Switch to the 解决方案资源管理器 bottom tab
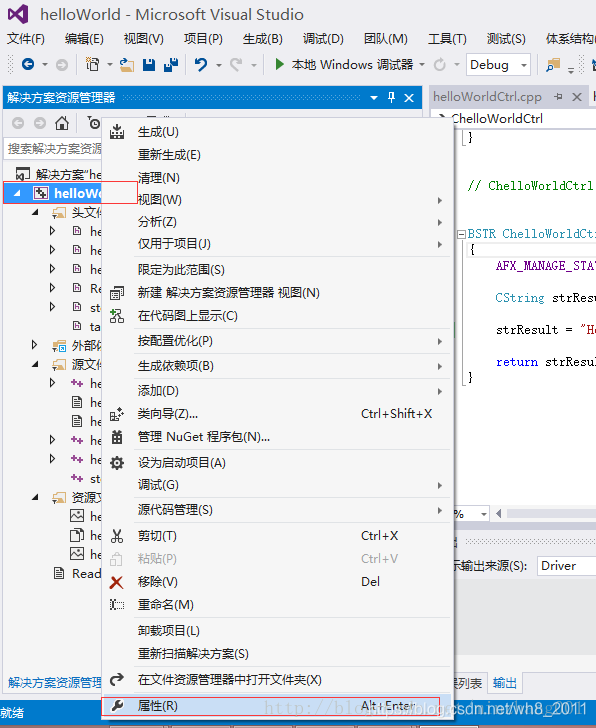Image resolution: width=596 pixels, height=728 pixels. pos(54,682)
